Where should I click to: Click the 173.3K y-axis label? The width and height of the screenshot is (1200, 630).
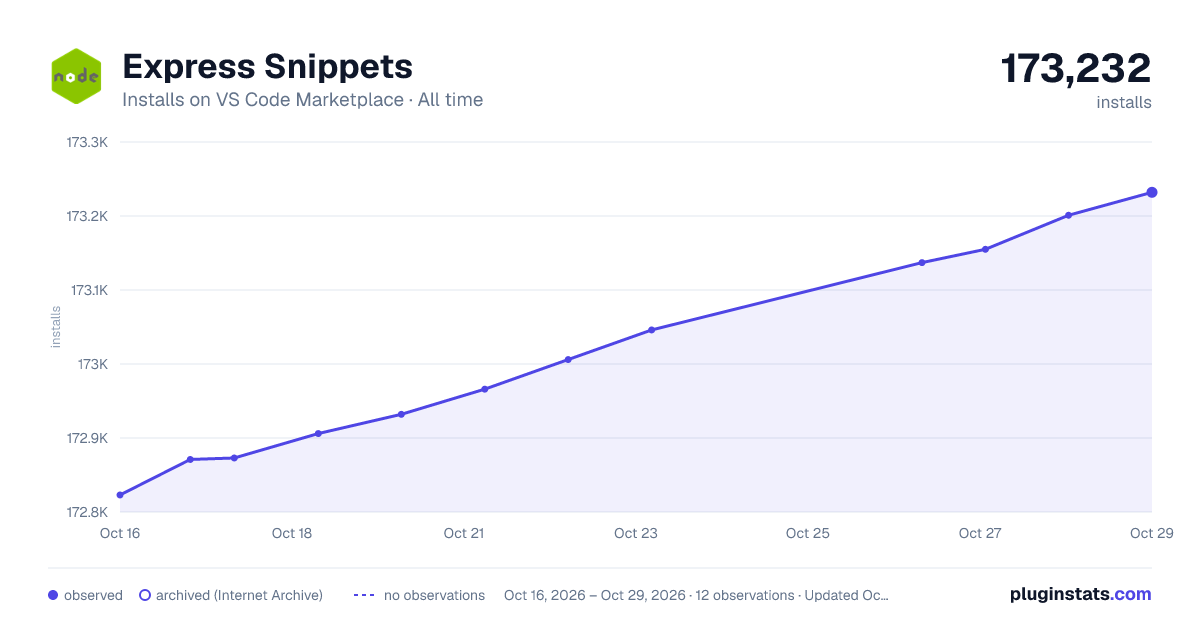(x=87, y=142)
